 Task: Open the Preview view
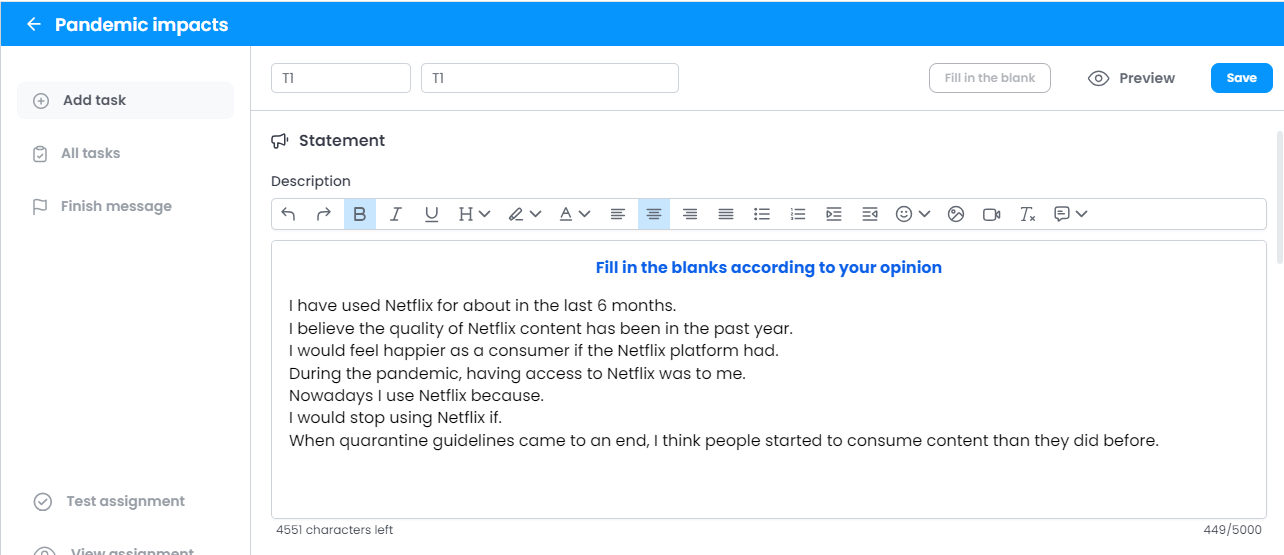(x=1132, y=78)
